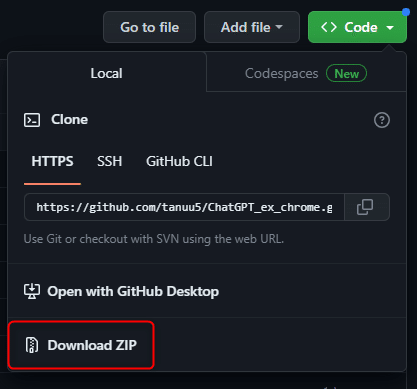Screen dimensions: 417x389
Task: Switch to the Codespaces tab
Action: click(x=306, y=73)
